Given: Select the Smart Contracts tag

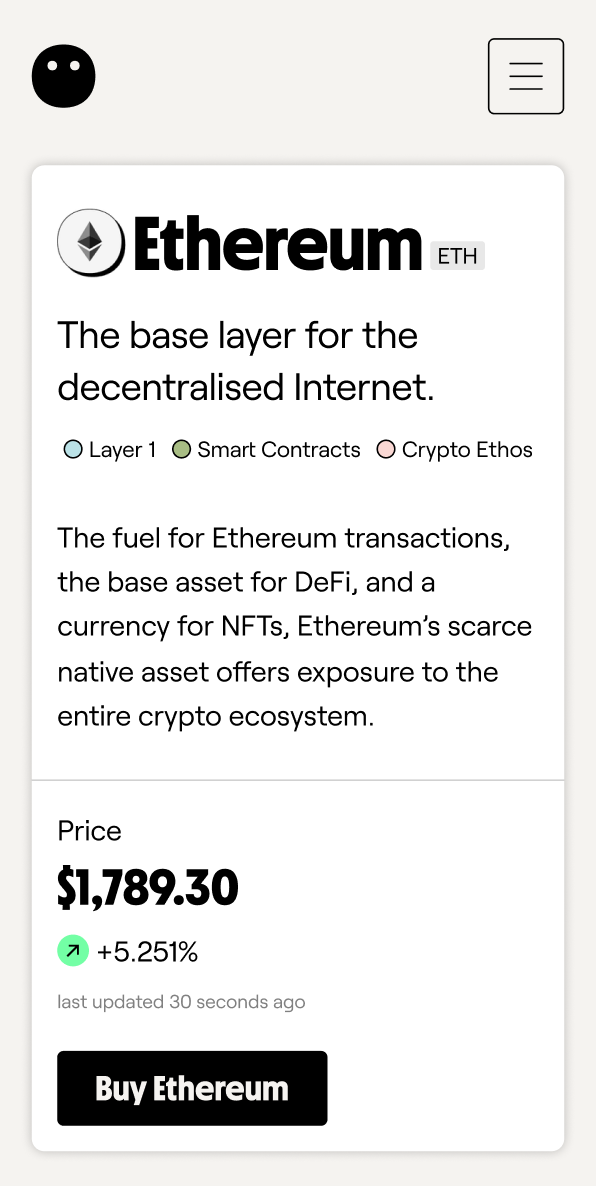Looking at the screenshot, I should pyautogui.click(x=266, y=449).
